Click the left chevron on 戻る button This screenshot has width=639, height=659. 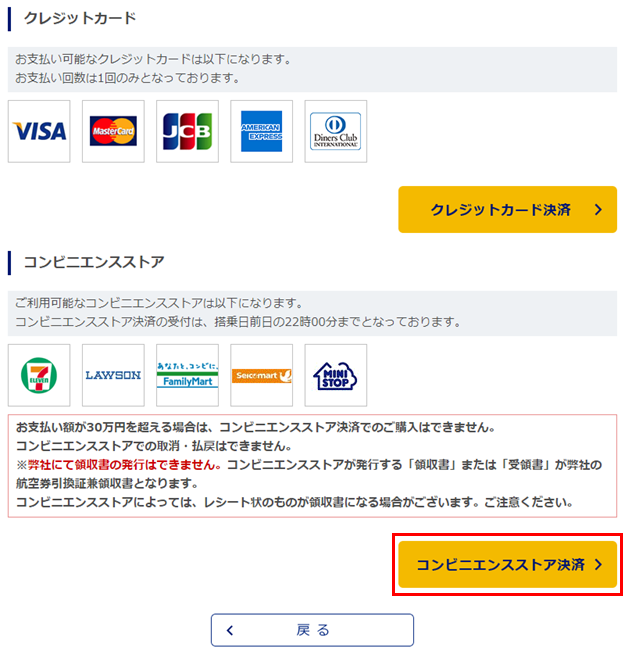tap(230, 630)
